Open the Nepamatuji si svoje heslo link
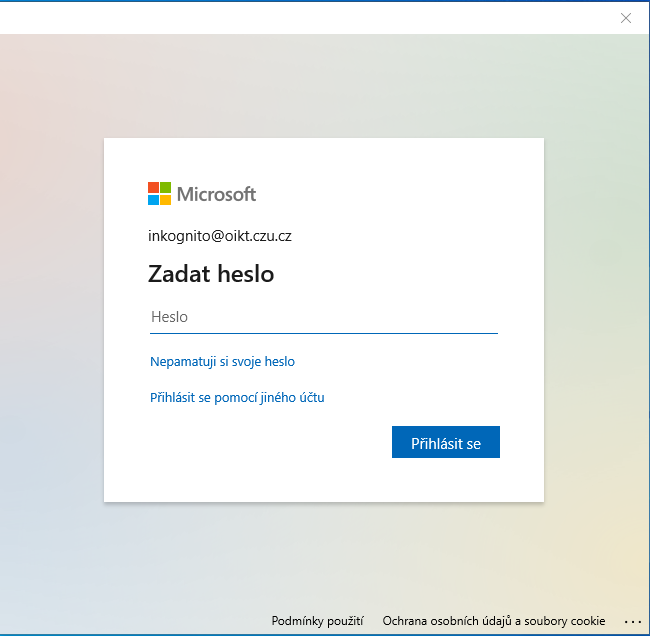The width and height of the screenshot is (650, 636). pyautogui.click(x=222, y=362)
